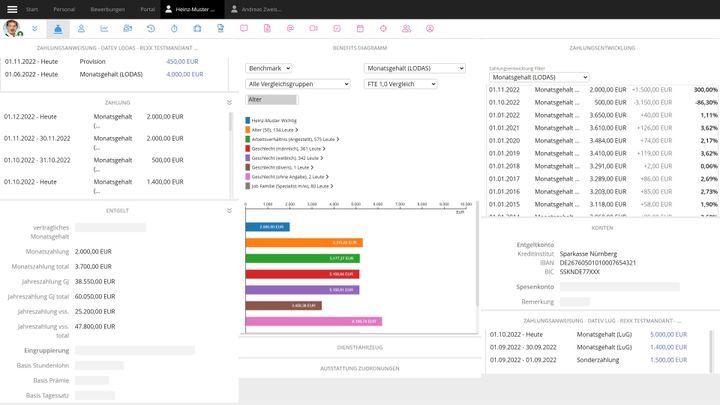Screen dimensions: 720x405
Task: Open the Alle Vergleichsgruppen dropdown
Action: point(298,84)
